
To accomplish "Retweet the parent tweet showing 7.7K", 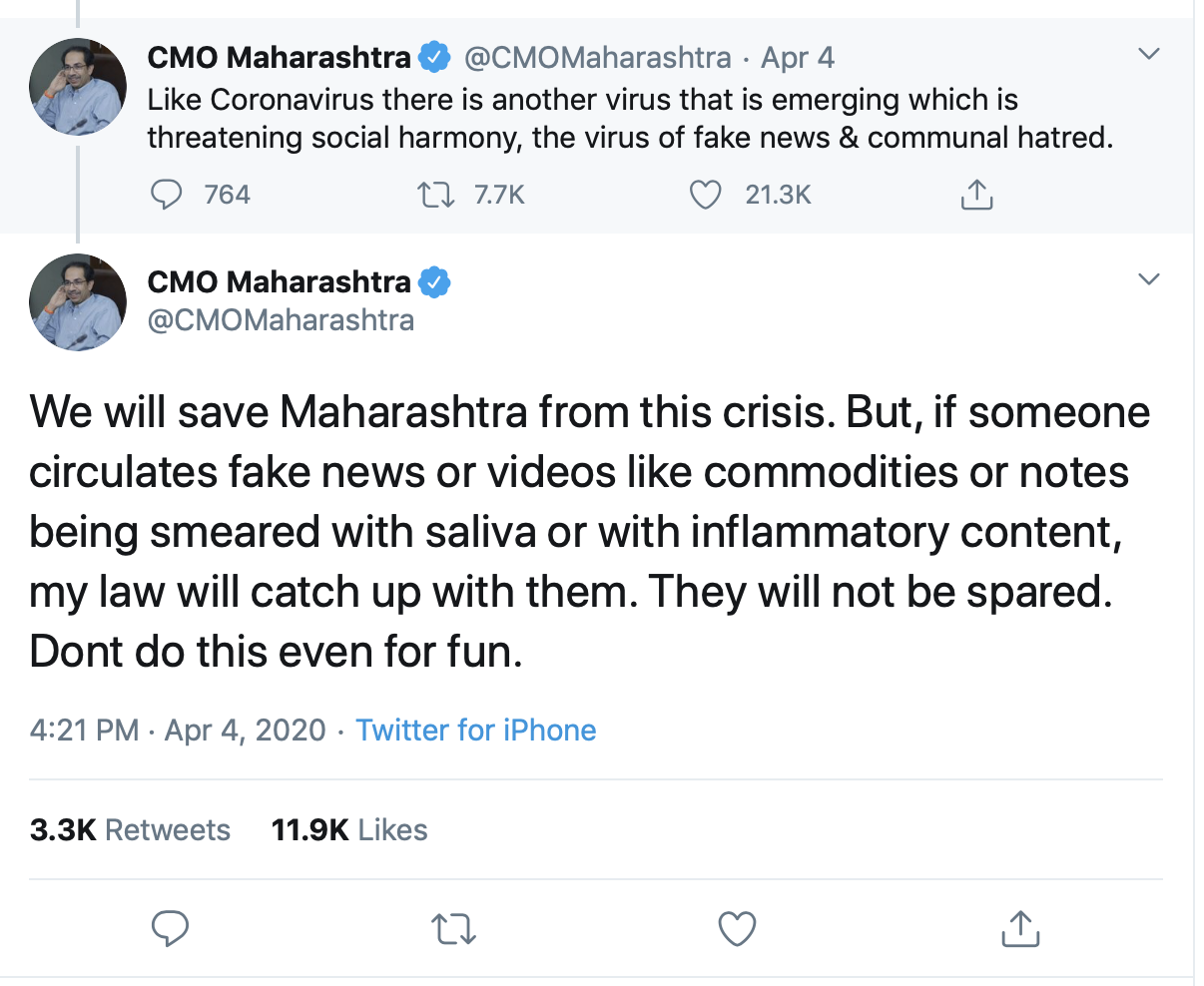I will pos(435,195).
